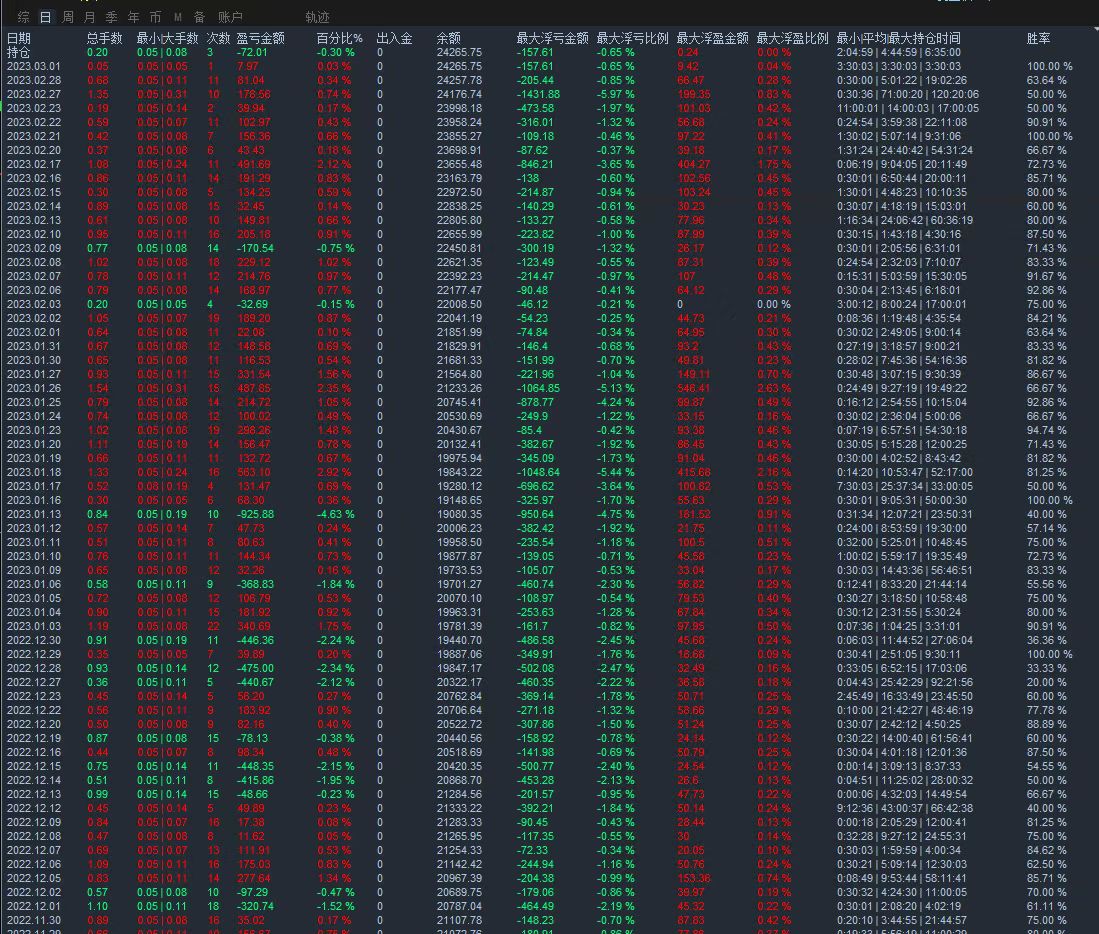Click win rate 20.00 % for 2022.12.27
Viewport: 1099px width, 934px height.
pyautogui.click(x=1046, y=682)
